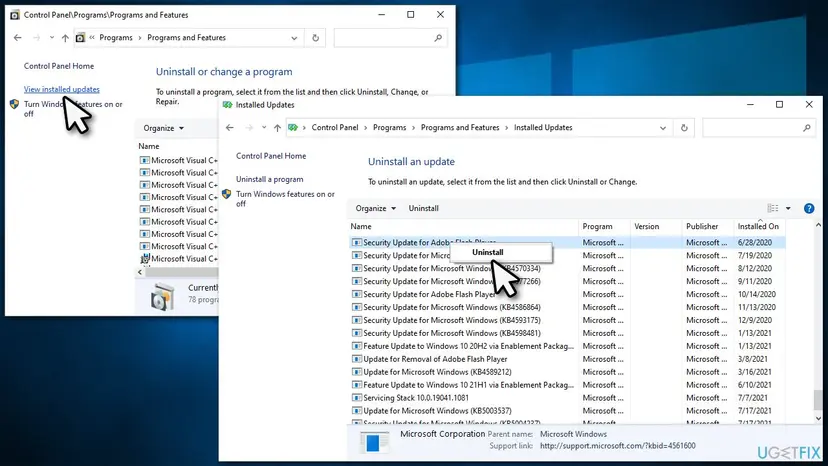Select Update for Microsoft Windows KB5003537

pos(567,411)
